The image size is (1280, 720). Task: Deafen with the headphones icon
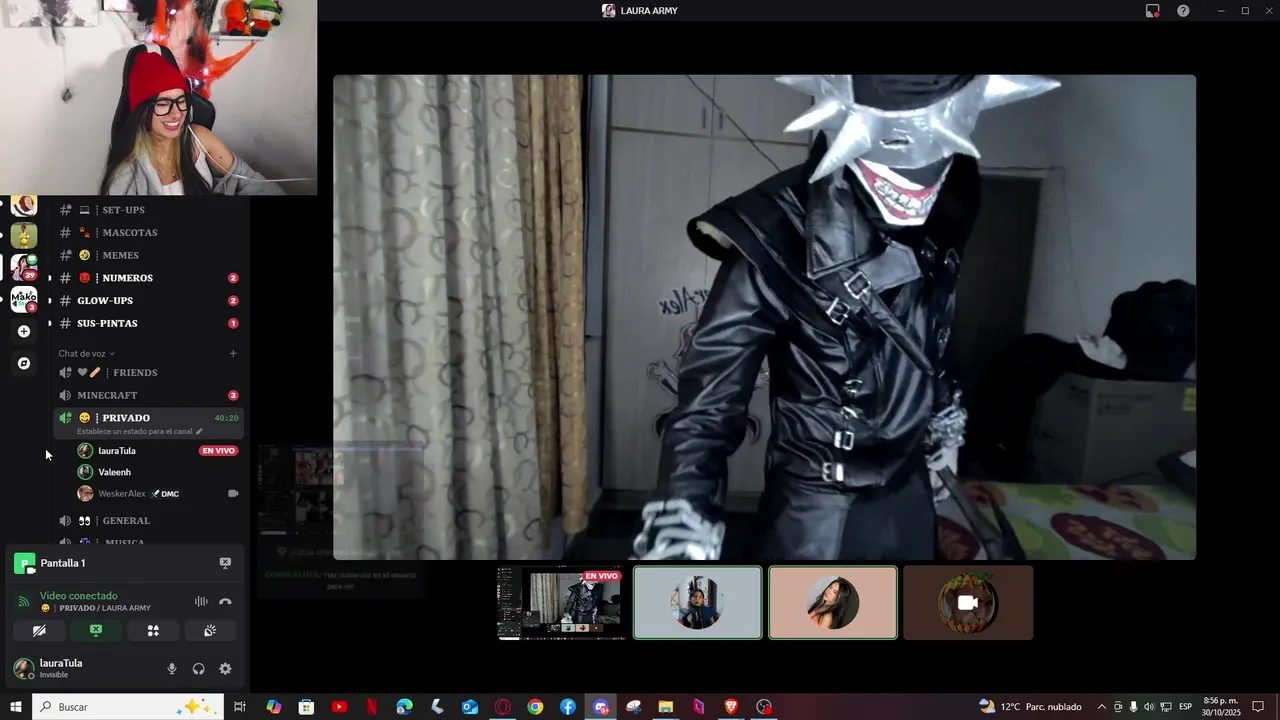198,669
